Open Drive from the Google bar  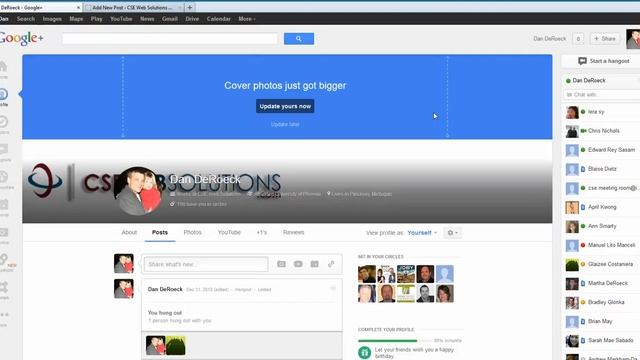192,19
